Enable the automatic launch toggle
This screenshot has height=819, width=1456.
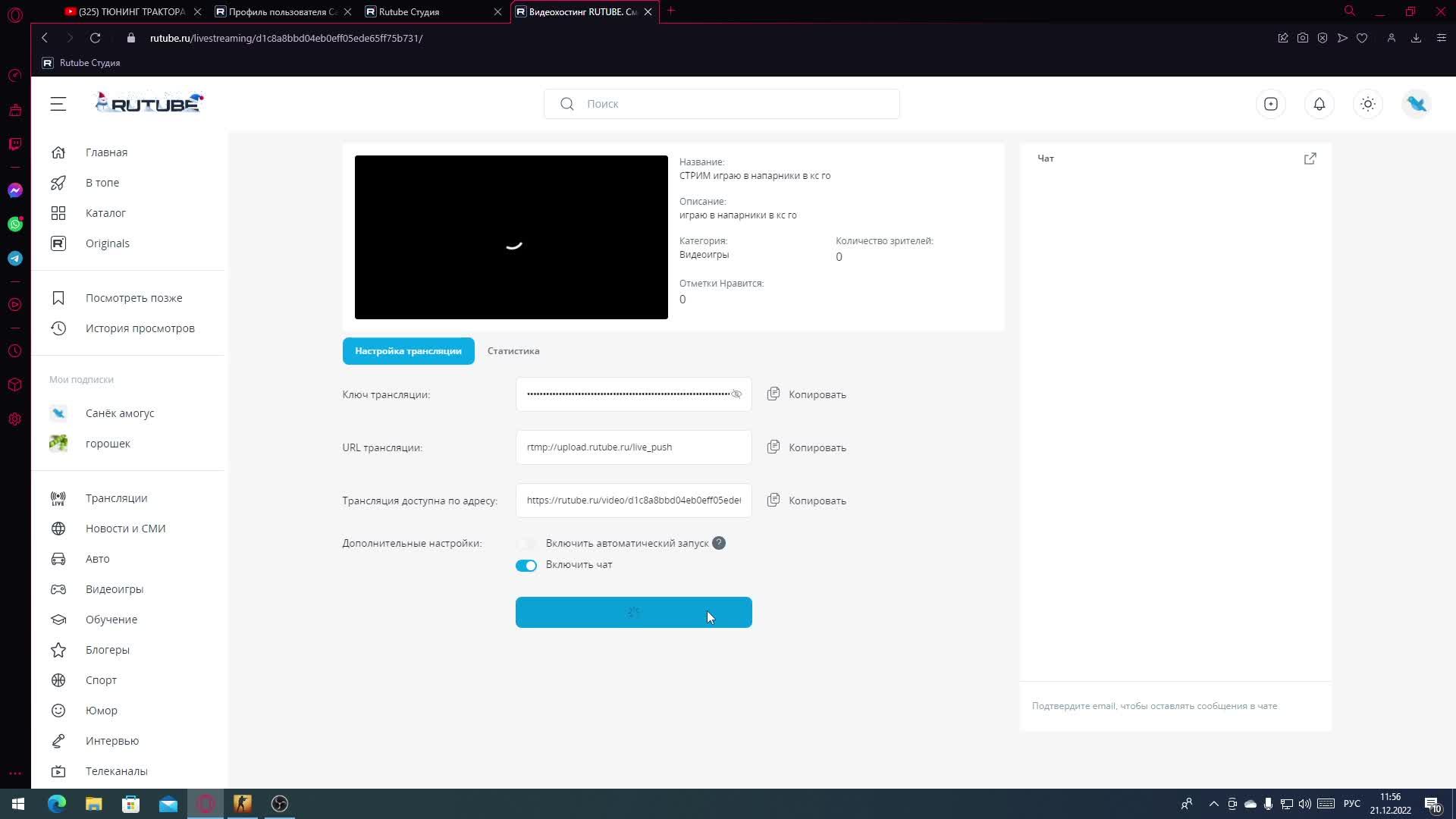526,544
